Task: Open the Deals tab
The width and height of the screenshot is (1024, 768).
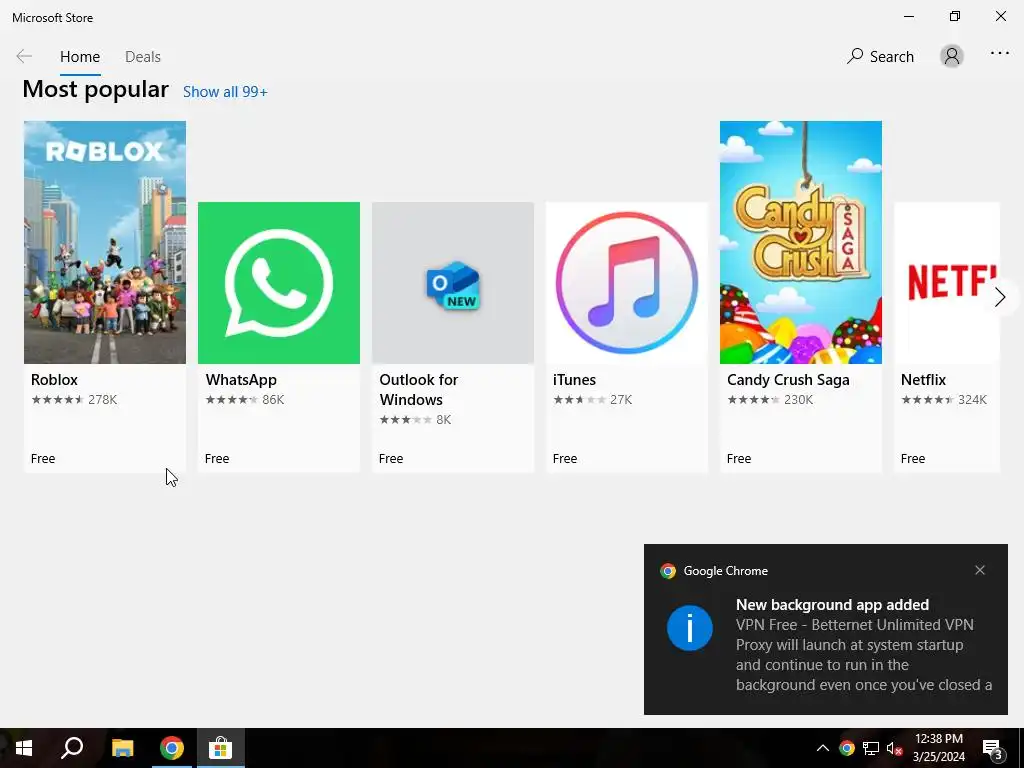Action: point(142,57)
